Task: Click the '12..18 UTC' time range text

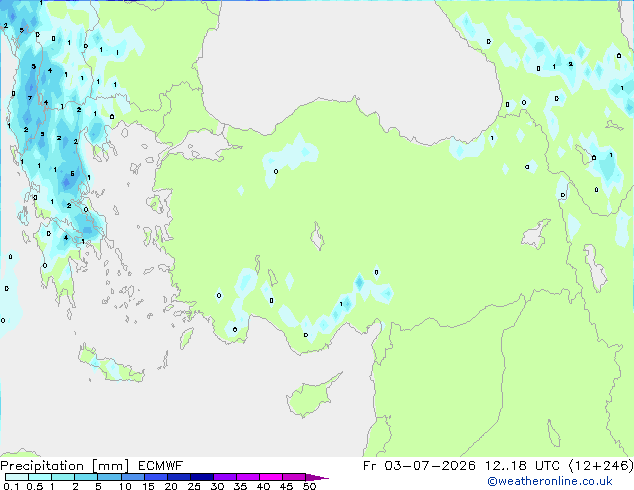Action: (523, 466)
